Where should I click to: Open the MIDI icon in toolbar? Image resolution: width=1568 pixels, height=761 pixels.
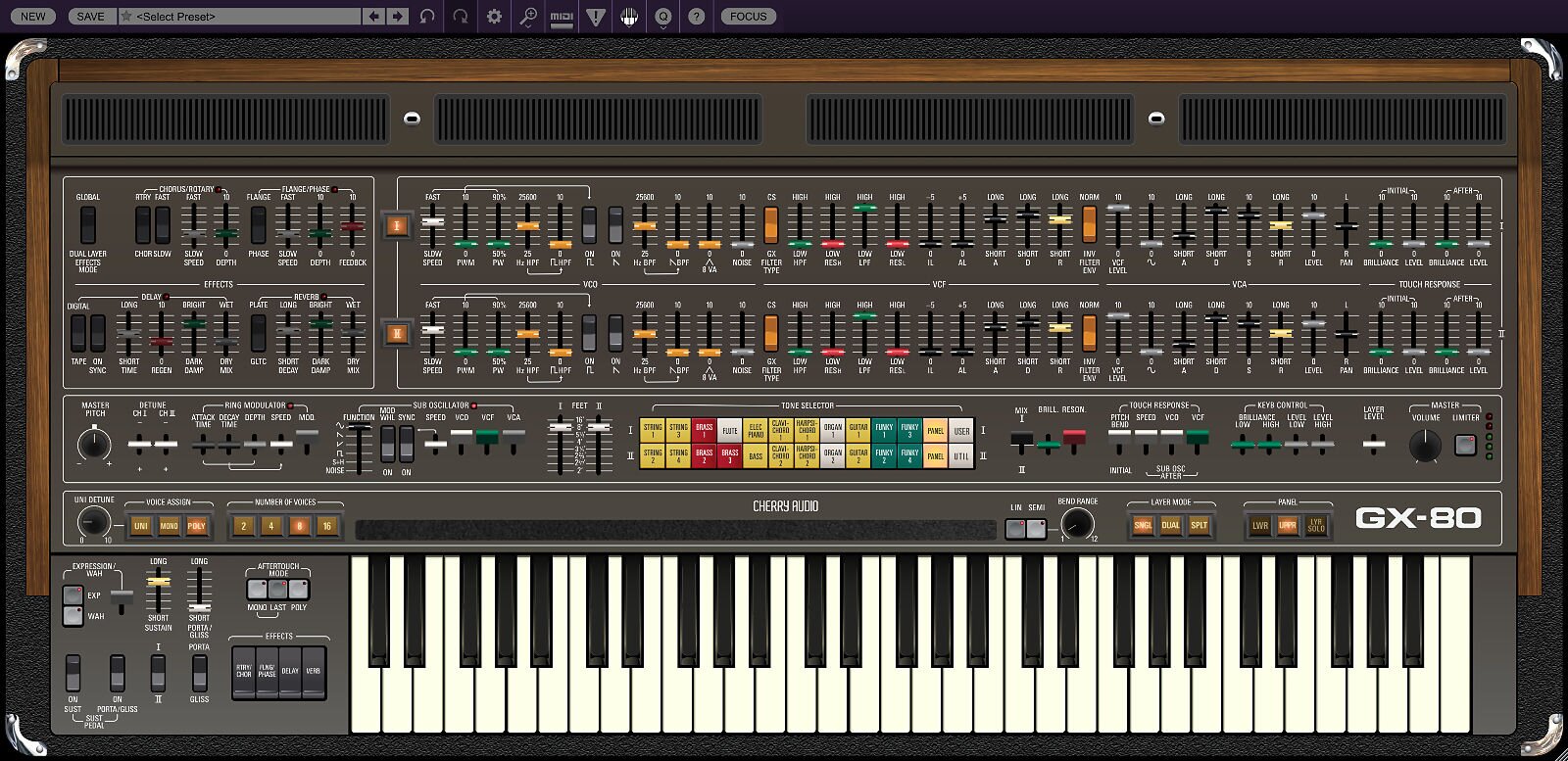562,17
